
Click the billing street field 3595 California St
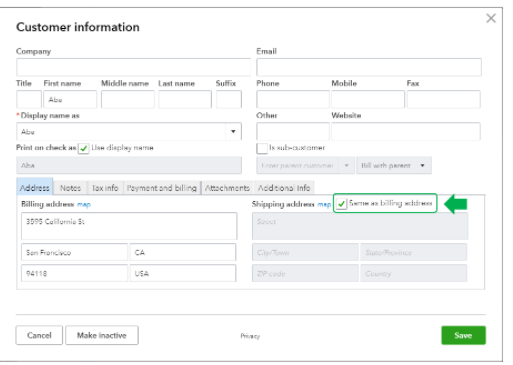pyautogui.click(x=129, y=226)
